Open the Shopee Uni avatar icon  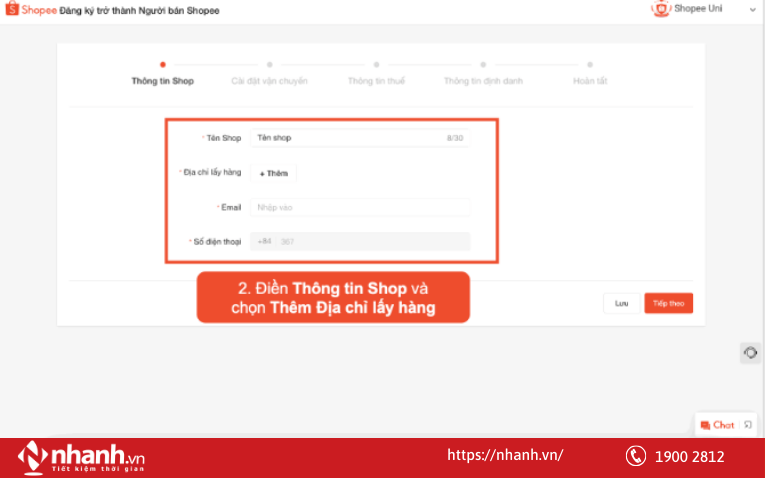point(661,8)
